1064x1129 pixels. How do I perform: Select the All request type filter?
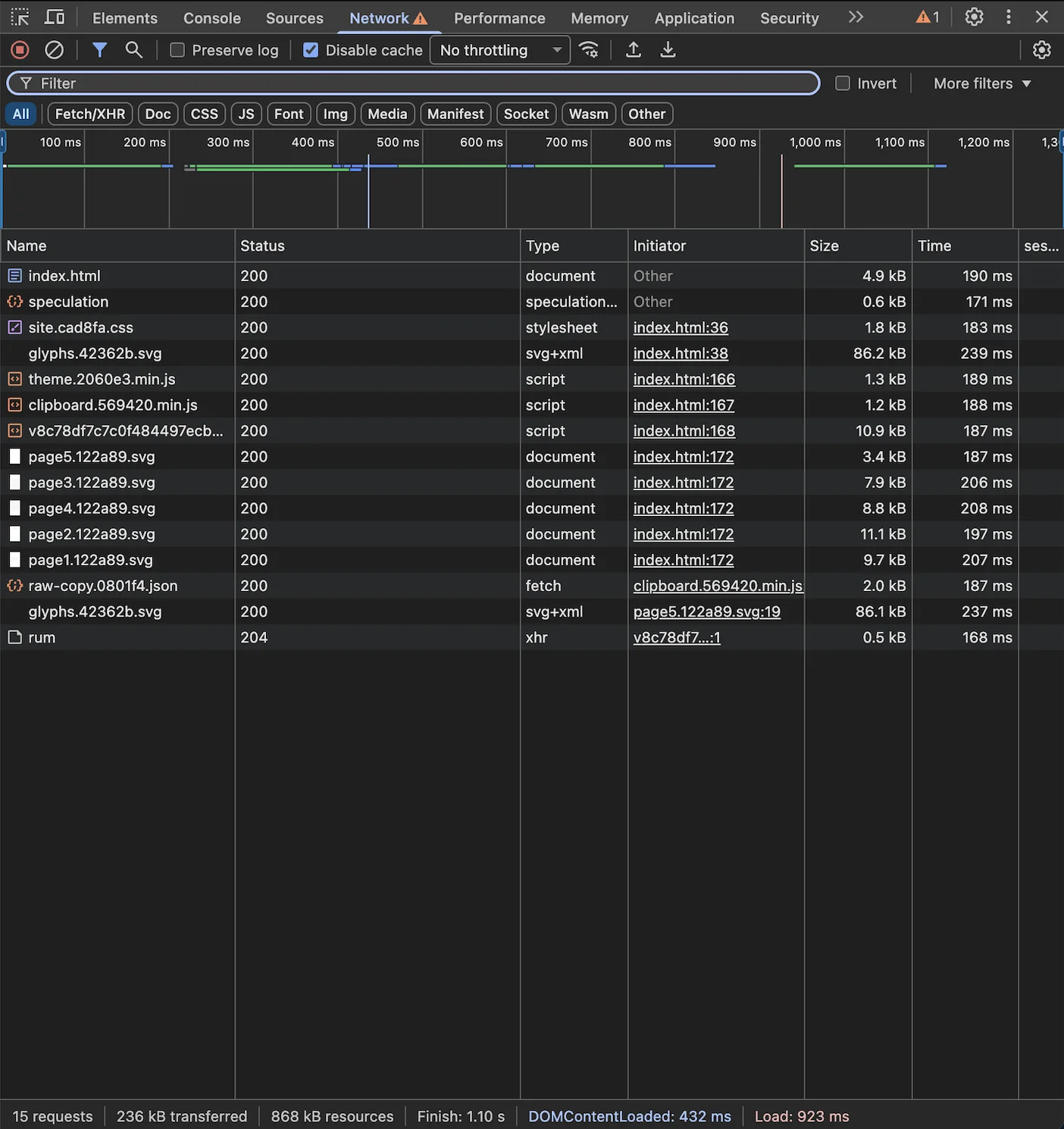20,114
